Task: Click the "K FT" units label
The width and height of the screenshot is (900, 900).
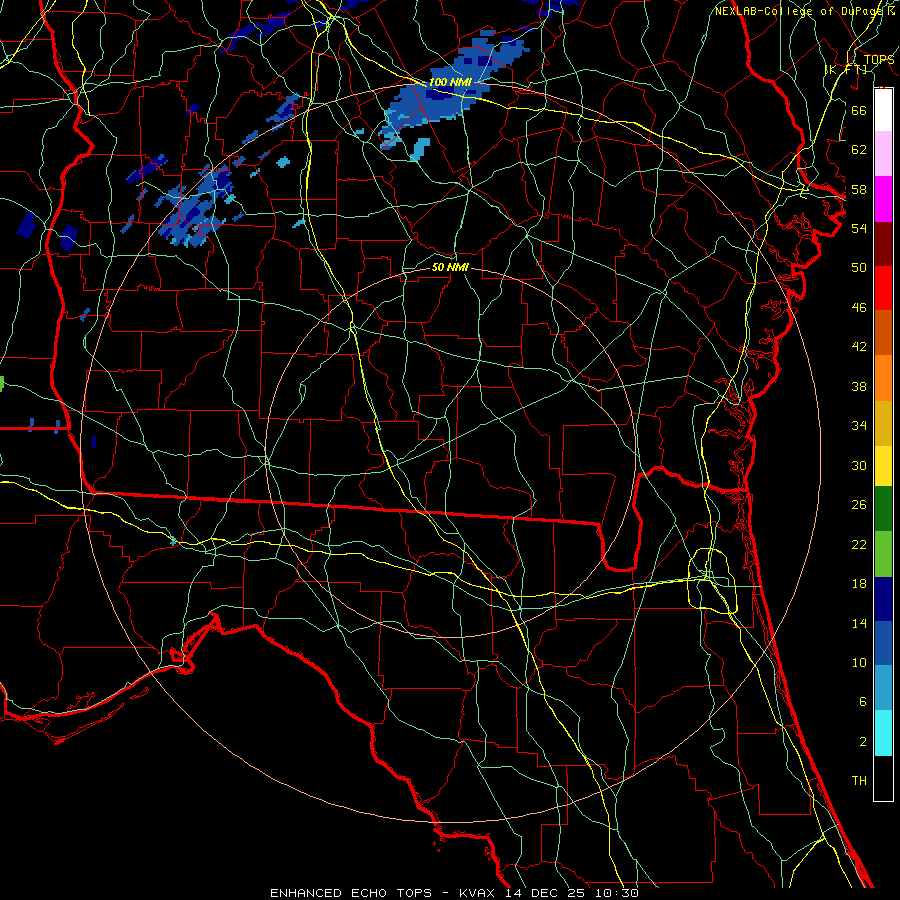Action: click(846, 69)
